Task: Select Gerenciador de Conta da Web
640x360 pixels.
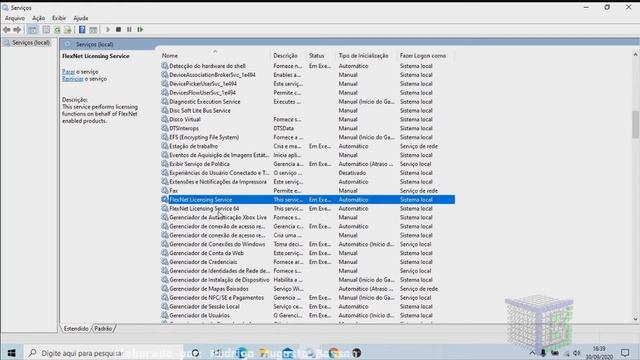Action: coord(308,253)
